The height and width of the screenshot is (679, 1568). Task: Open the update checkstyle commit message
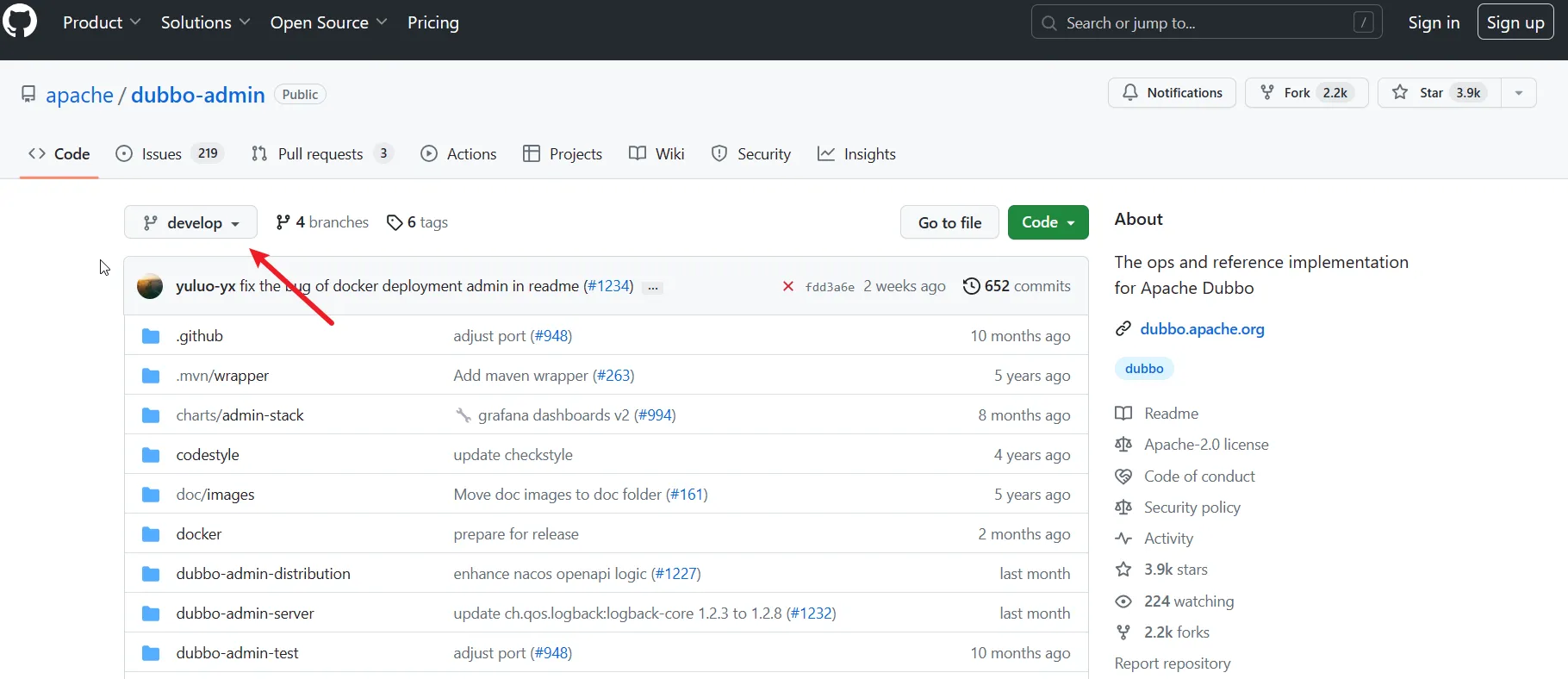click(x=513, y=455)
